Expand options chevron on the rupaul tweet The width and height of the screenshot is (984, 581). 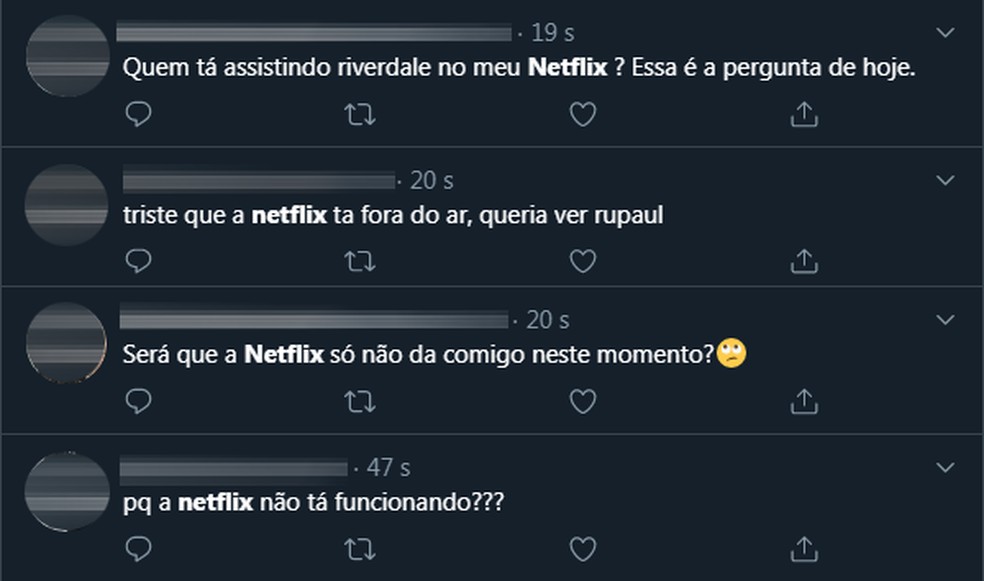pos(945,180)
